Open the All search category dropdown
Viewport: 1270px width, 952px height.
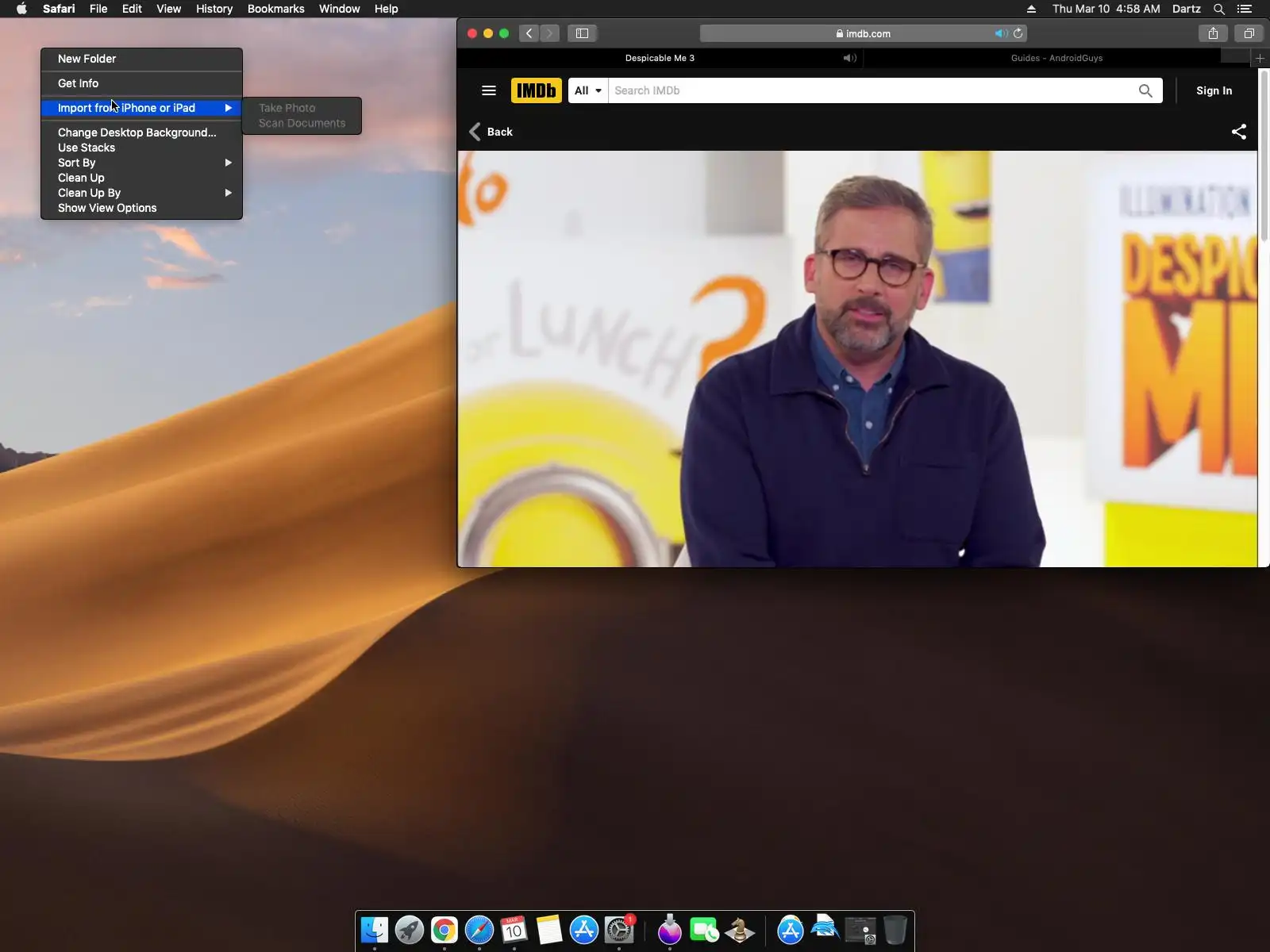point(588,90)
